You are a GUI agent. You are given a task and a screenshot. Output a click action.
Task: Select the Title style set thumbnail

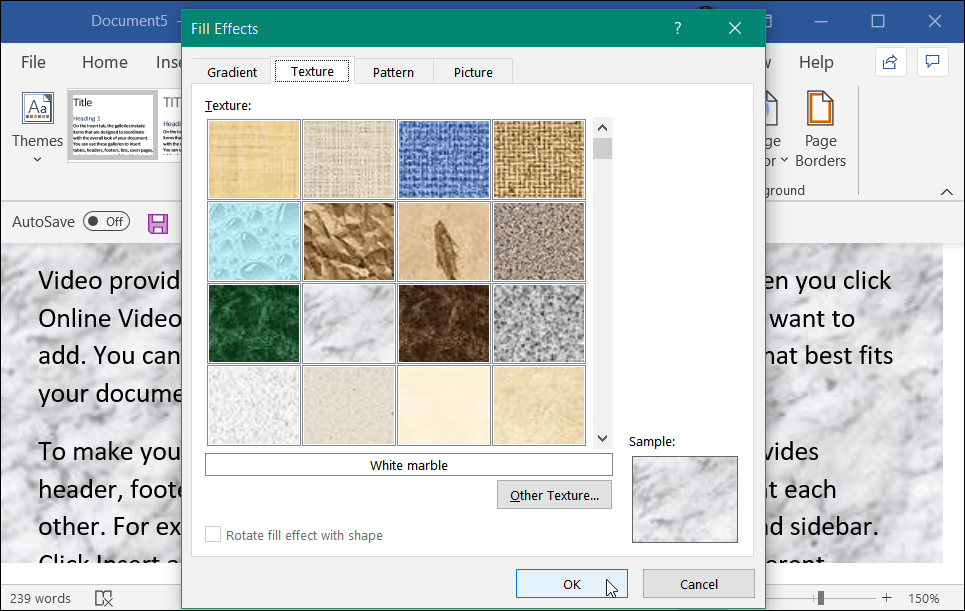pos(112,126)
